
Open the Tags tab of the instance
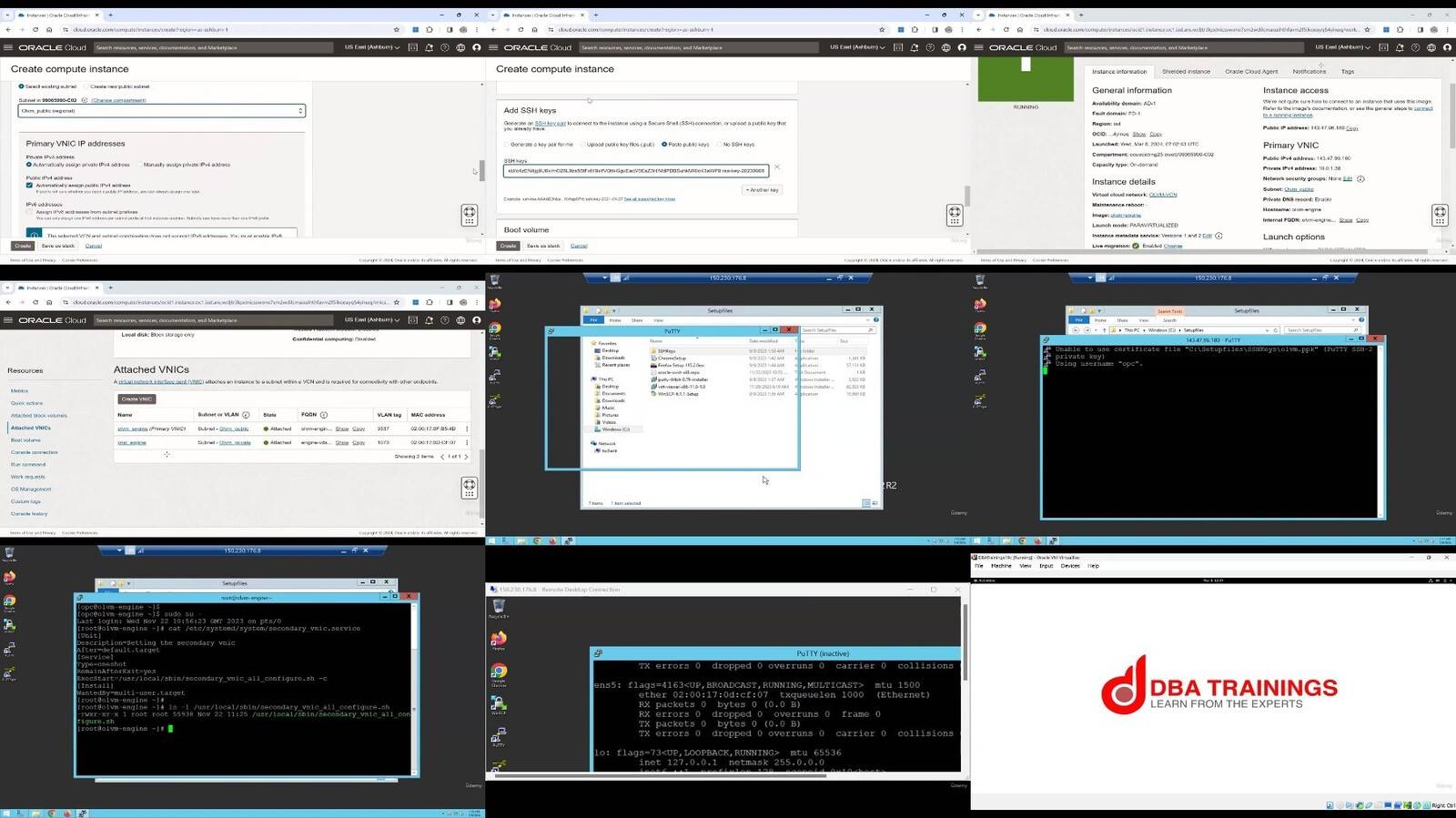(x=1348, y=71)
